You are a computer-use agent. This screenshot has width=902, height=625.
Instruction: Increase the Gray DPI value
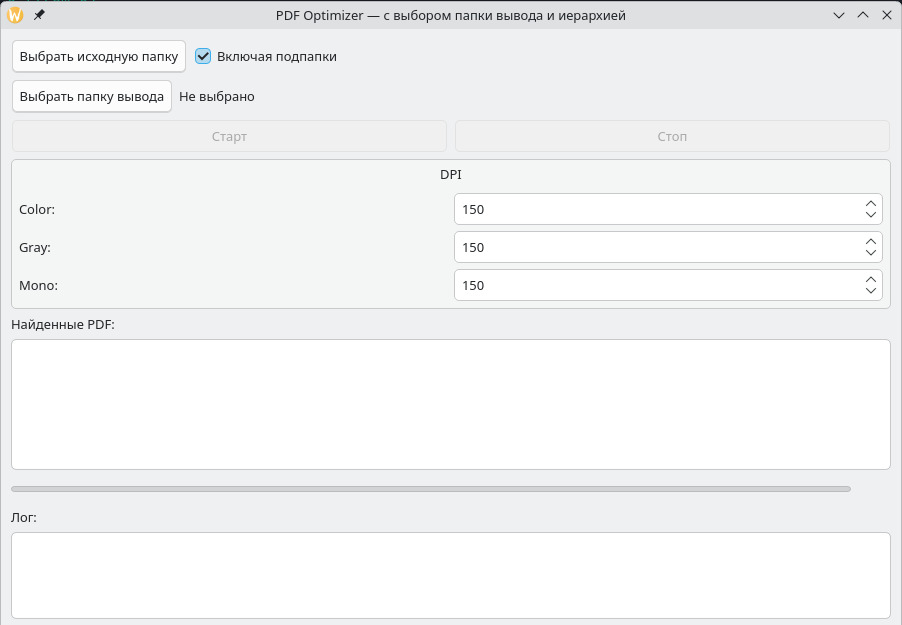click(871, 242)
